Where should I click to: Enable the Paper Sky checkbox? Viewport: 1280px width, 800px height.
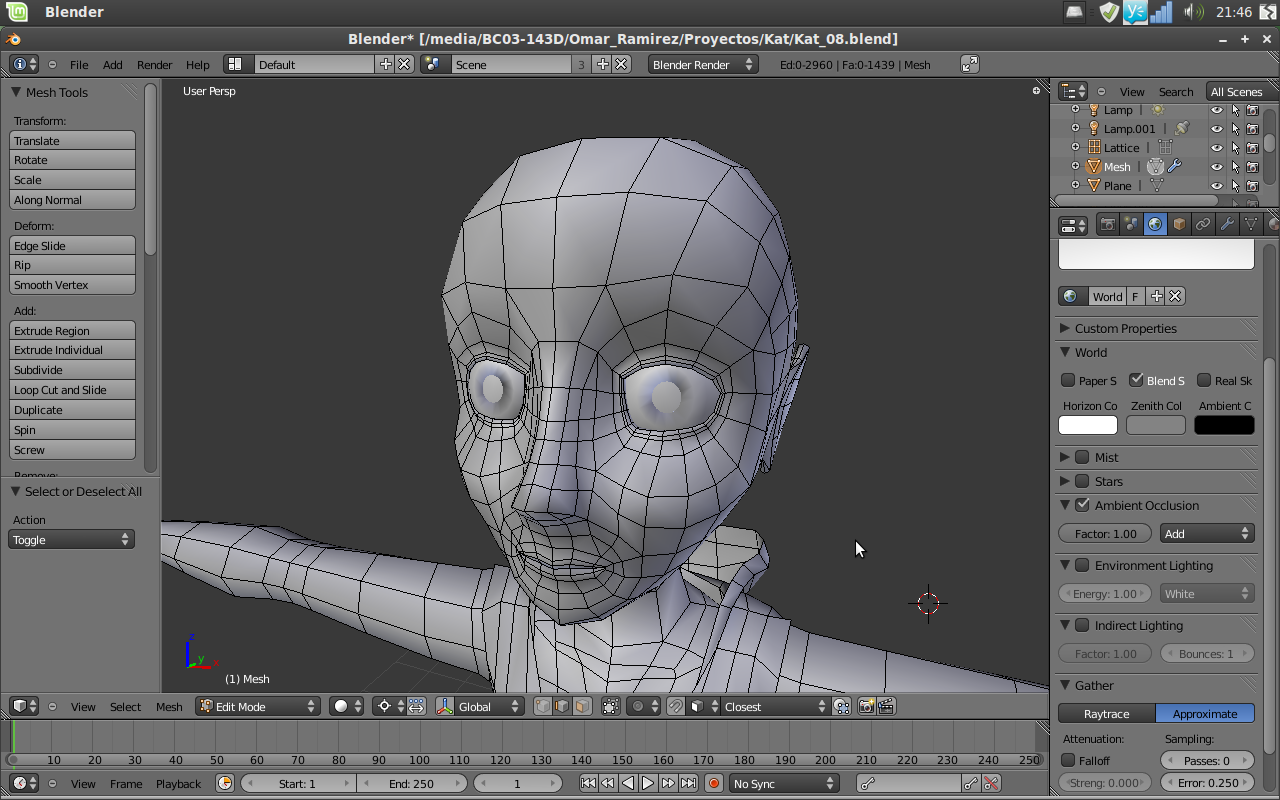coord(1068,380)
